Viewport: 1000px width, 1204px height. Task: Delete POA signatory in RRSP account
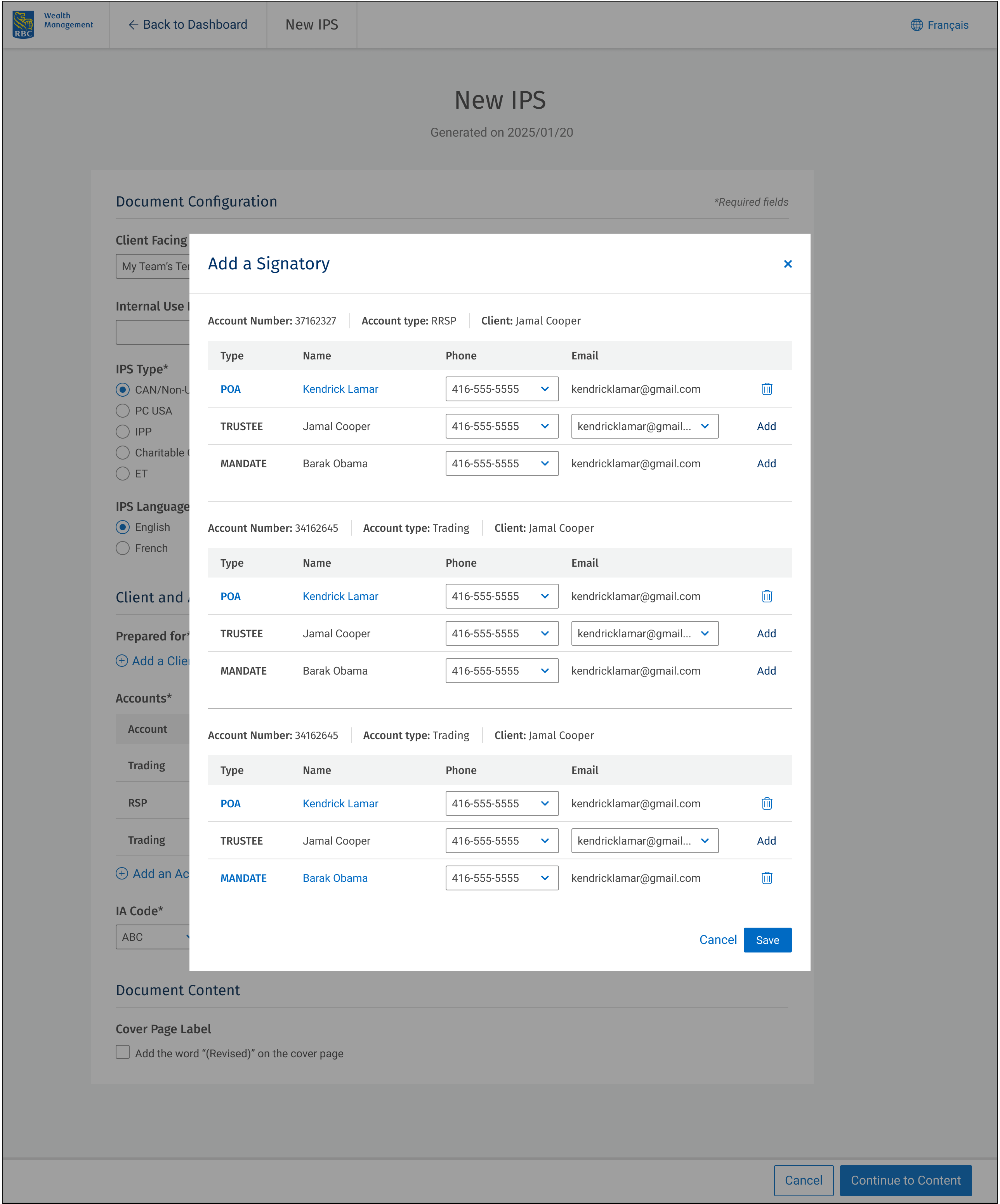tap(767, 389)
